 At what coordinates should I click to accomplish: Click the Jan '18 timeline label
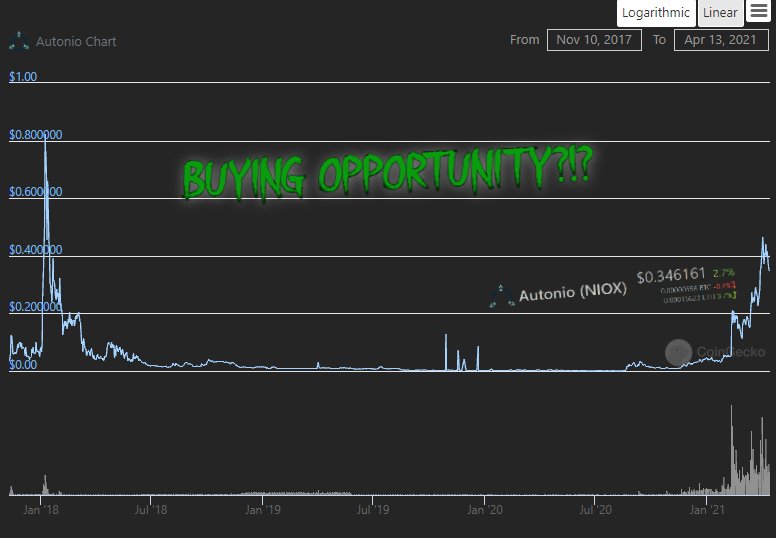[x=41, y=510]
